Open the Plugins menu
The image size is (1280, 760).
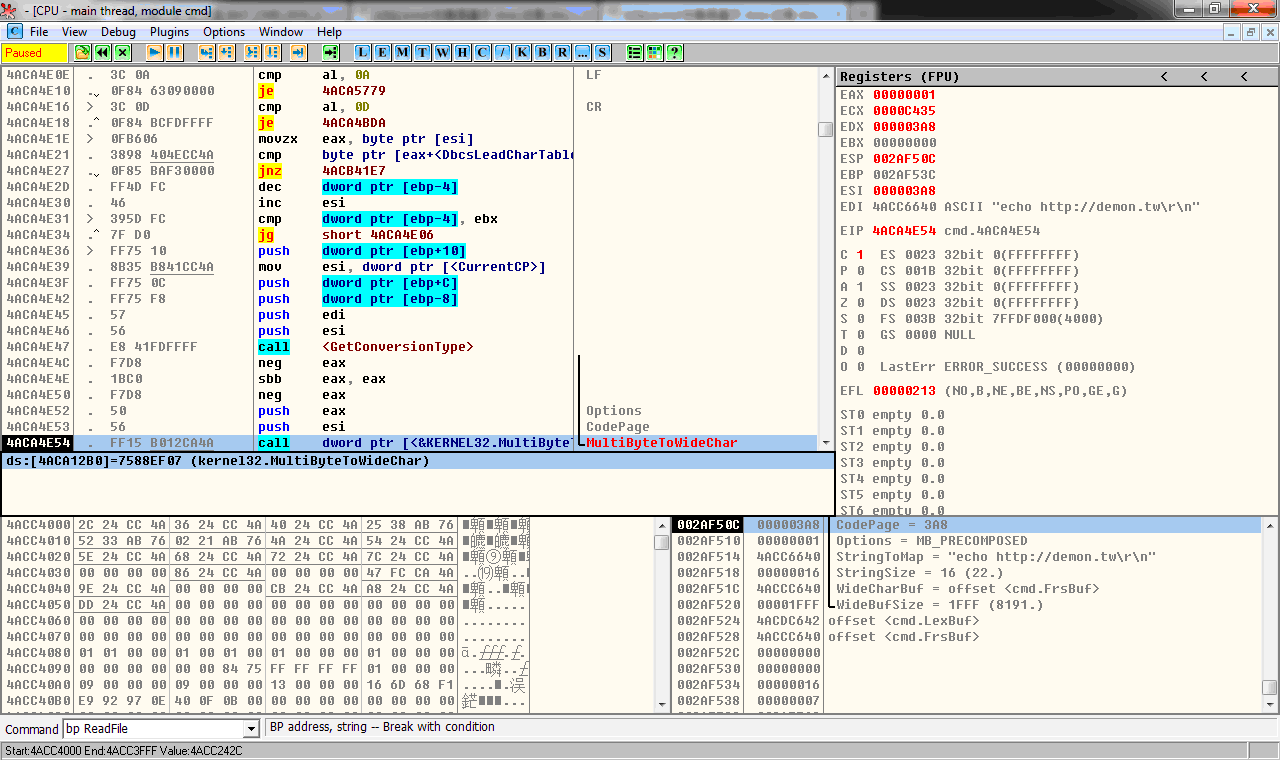(x=169, y=32)
